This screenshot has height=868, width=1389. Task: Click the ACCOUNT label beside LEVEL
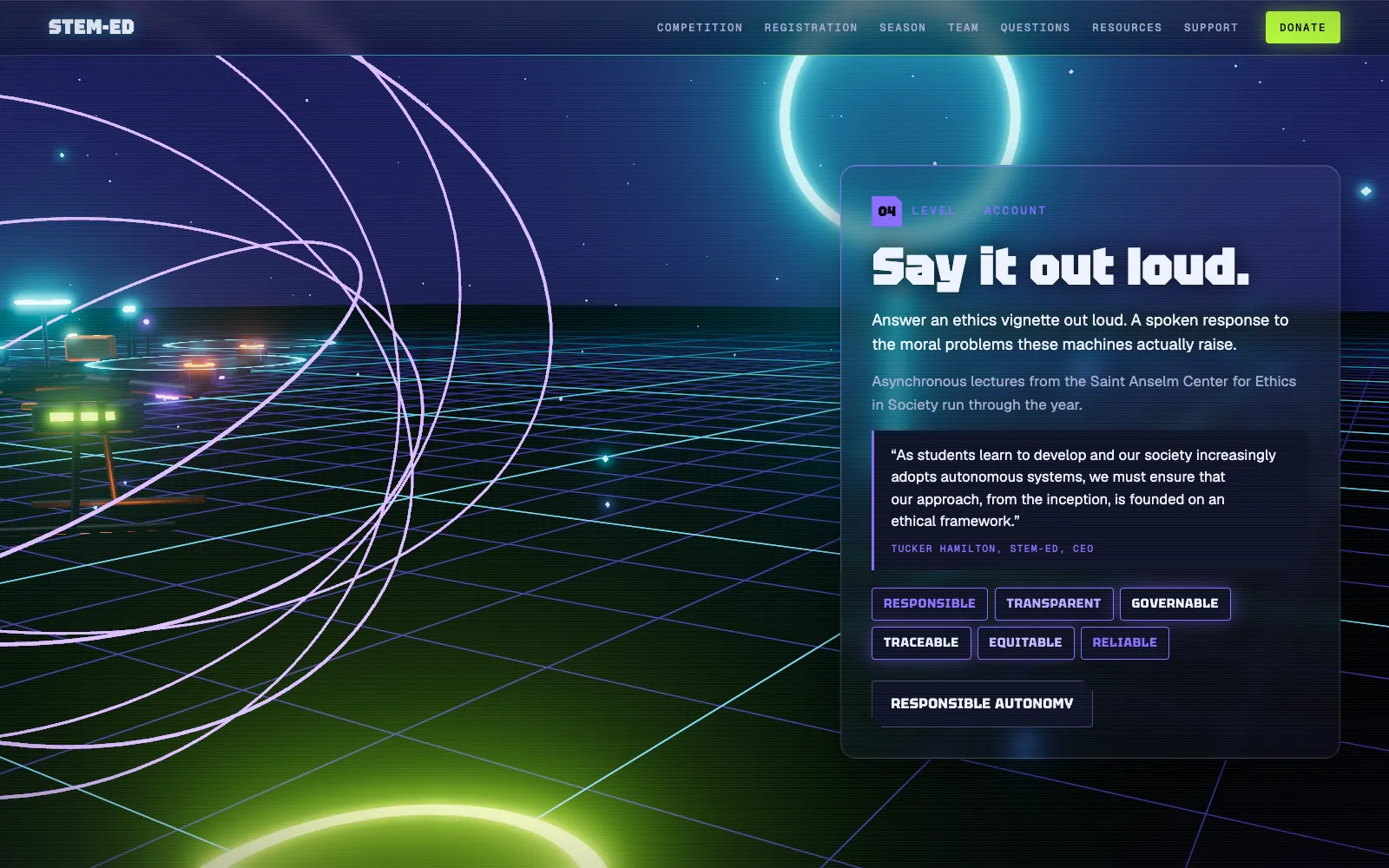(x=1015, y=211)
